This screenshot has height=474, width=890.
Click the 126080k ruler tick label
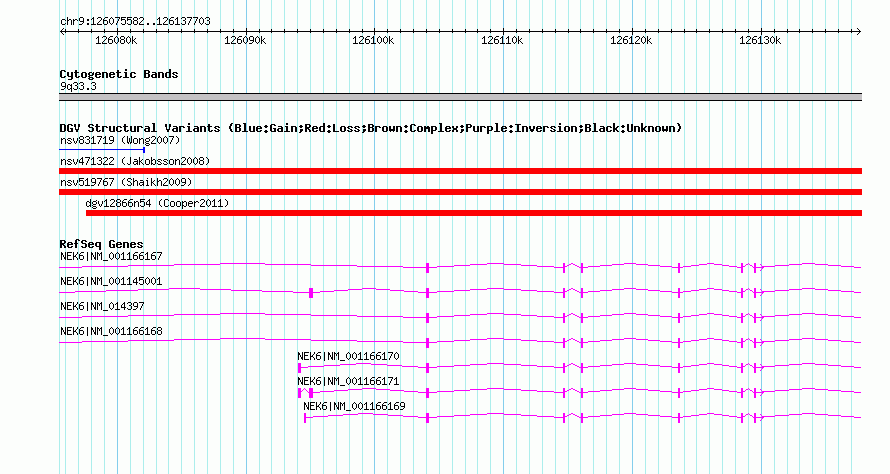[x=116, y=40]
